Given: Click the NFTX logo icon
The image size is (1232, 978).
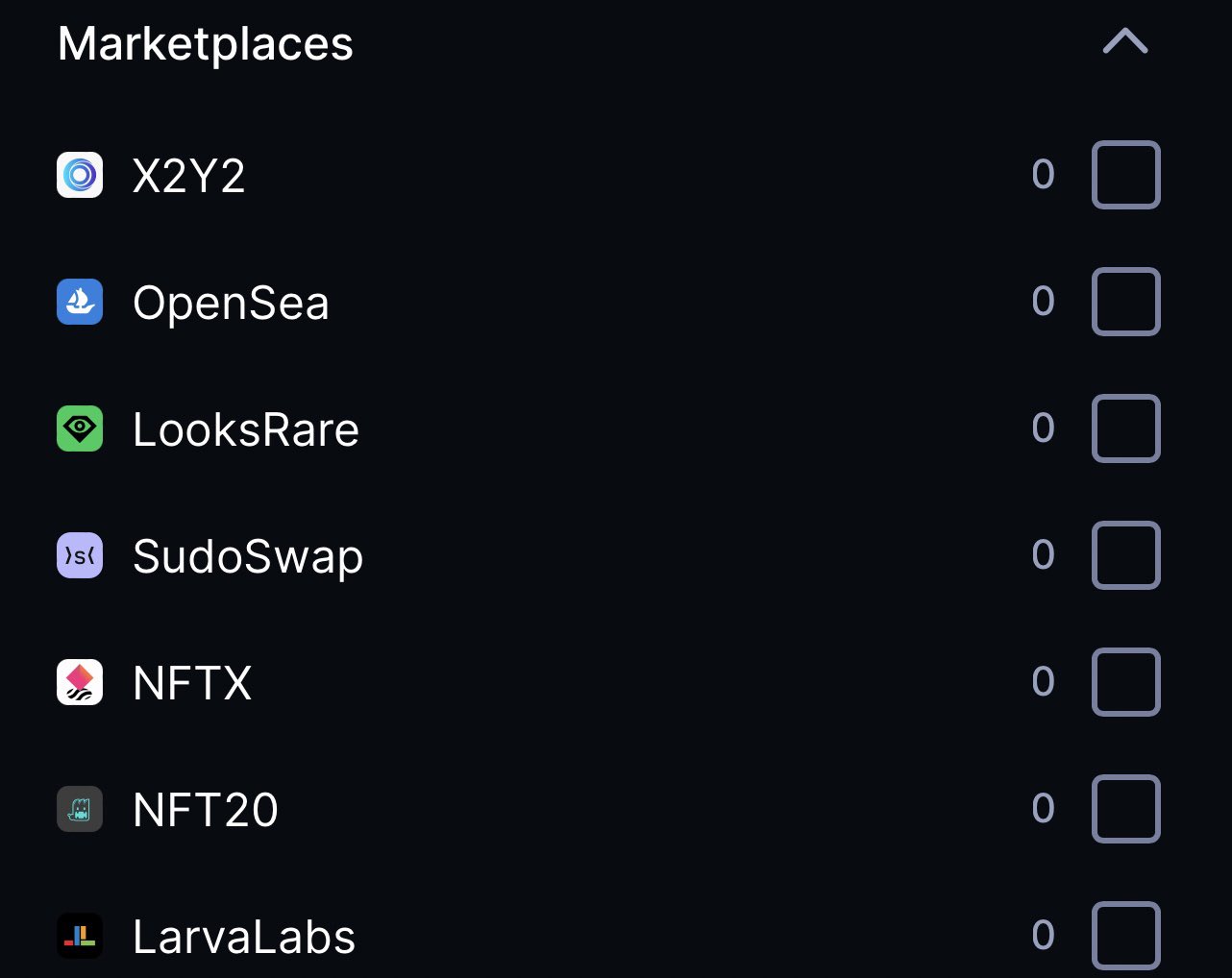Looking at the screenshot, I should (80, 682).
